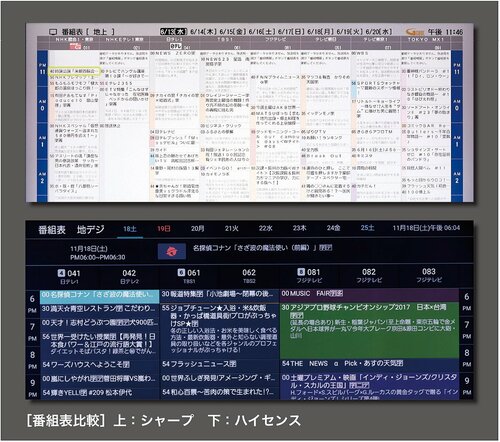
Task: Select channel 082 フジテレビ header
Action: [x=369, y=276]
